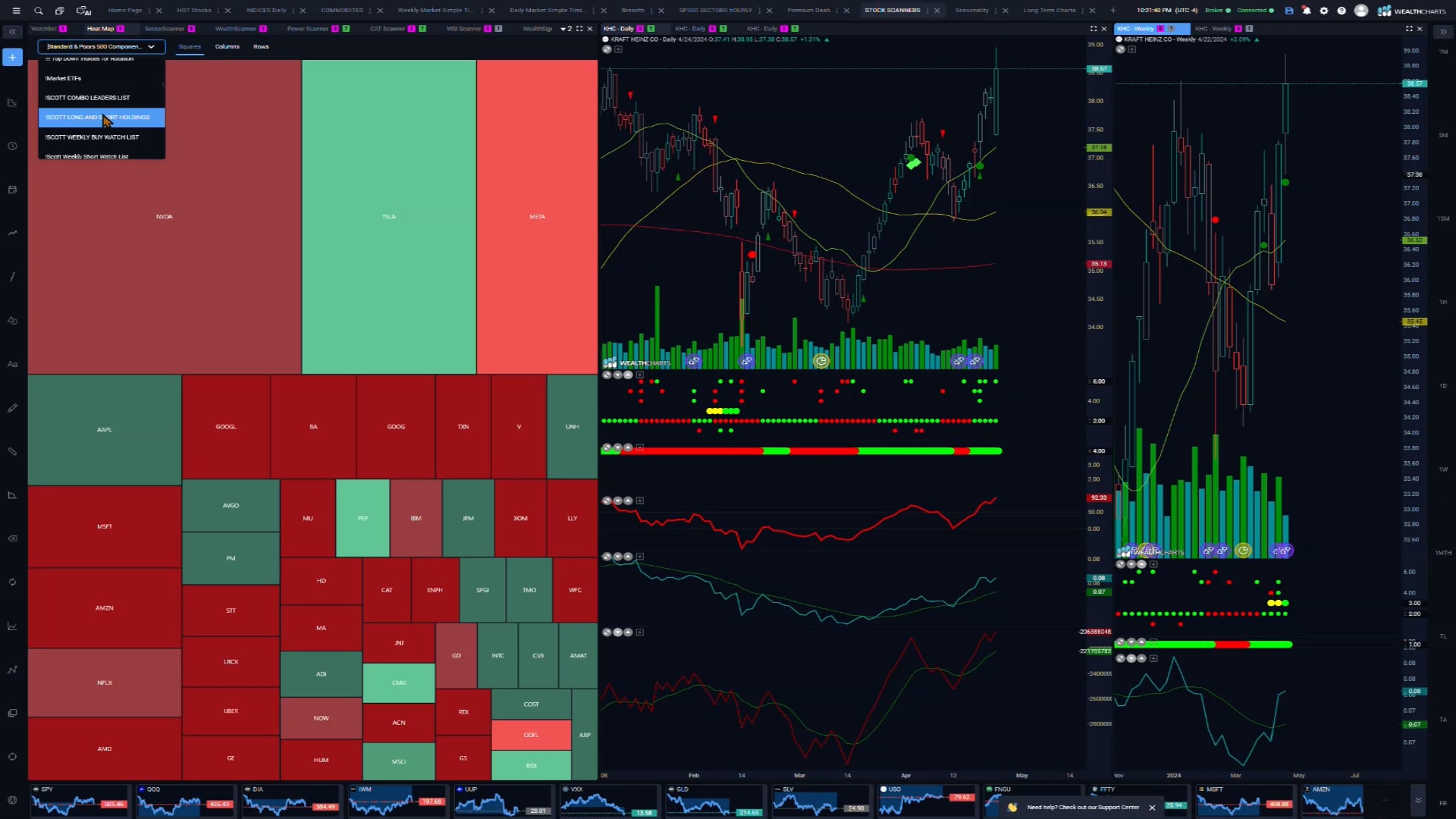The image size is (1456, 819).
Task: Open Seasonality tab options menu
Action: coord(995,11)
